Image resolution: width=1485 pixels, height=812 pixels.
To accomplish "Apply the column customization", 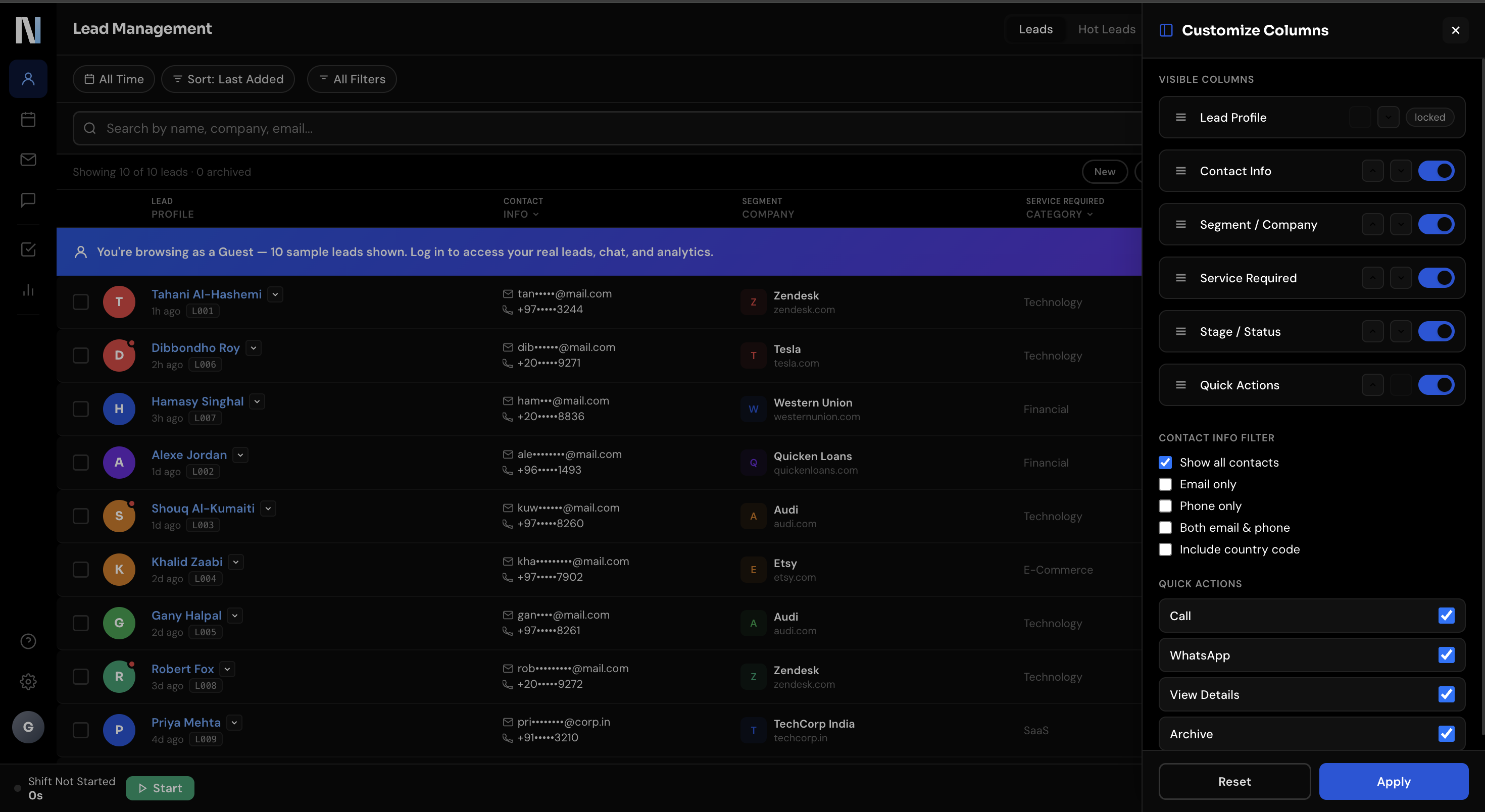I will pos(1394,782).
